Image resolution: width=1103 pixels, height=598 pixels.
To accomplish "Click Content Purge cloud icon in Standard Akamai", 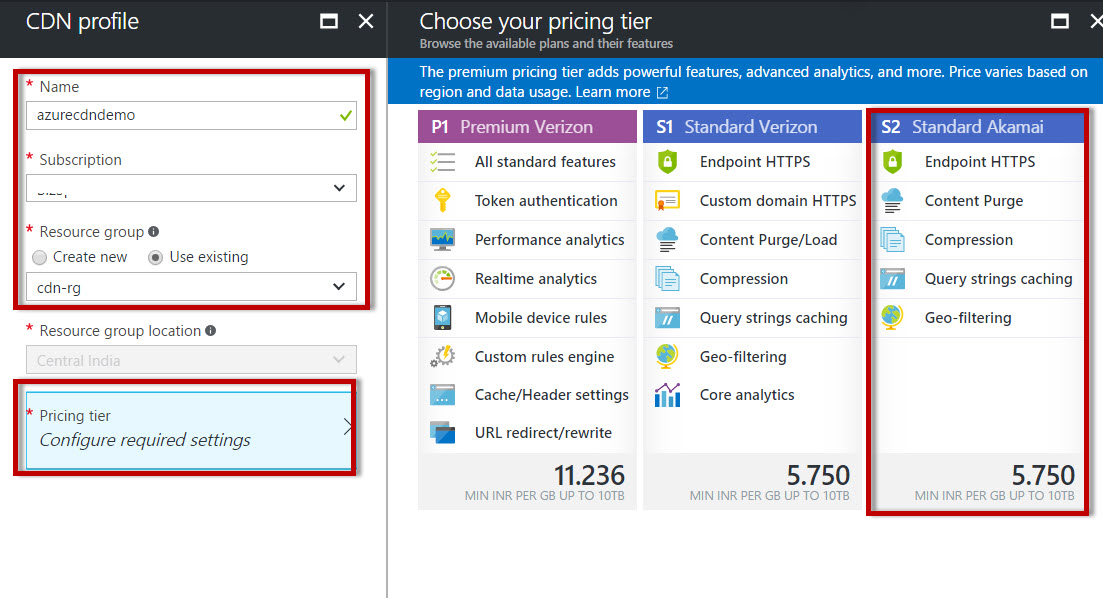I will point(892,201).
